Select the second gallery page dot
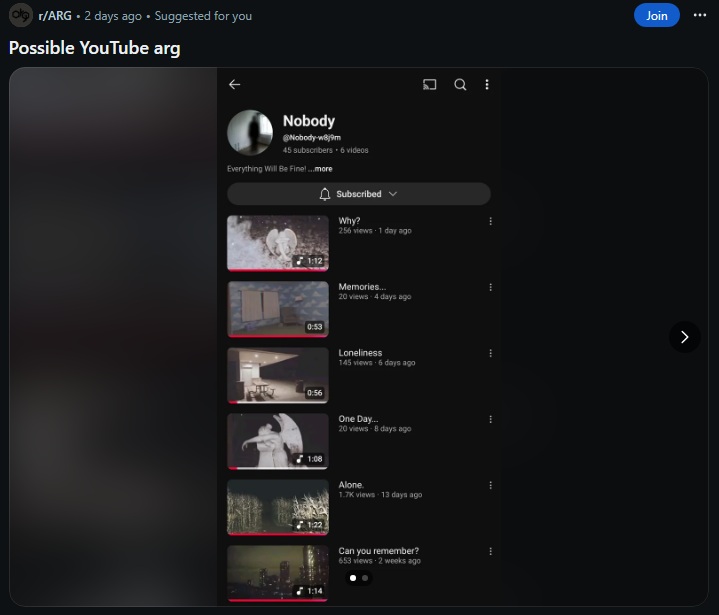Screen dimensions: 719x615 point(365,578)
